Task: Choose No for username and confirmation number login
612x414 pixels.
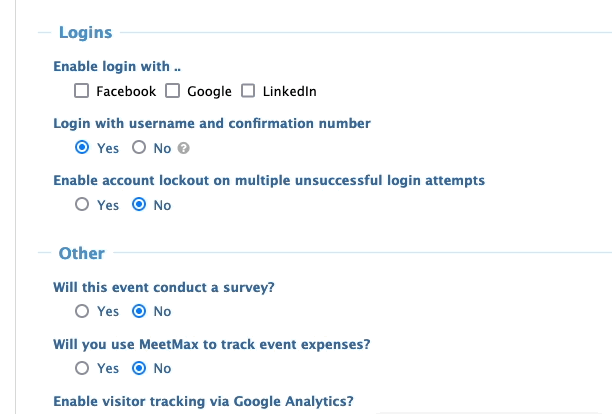Action: click(140, 148)
